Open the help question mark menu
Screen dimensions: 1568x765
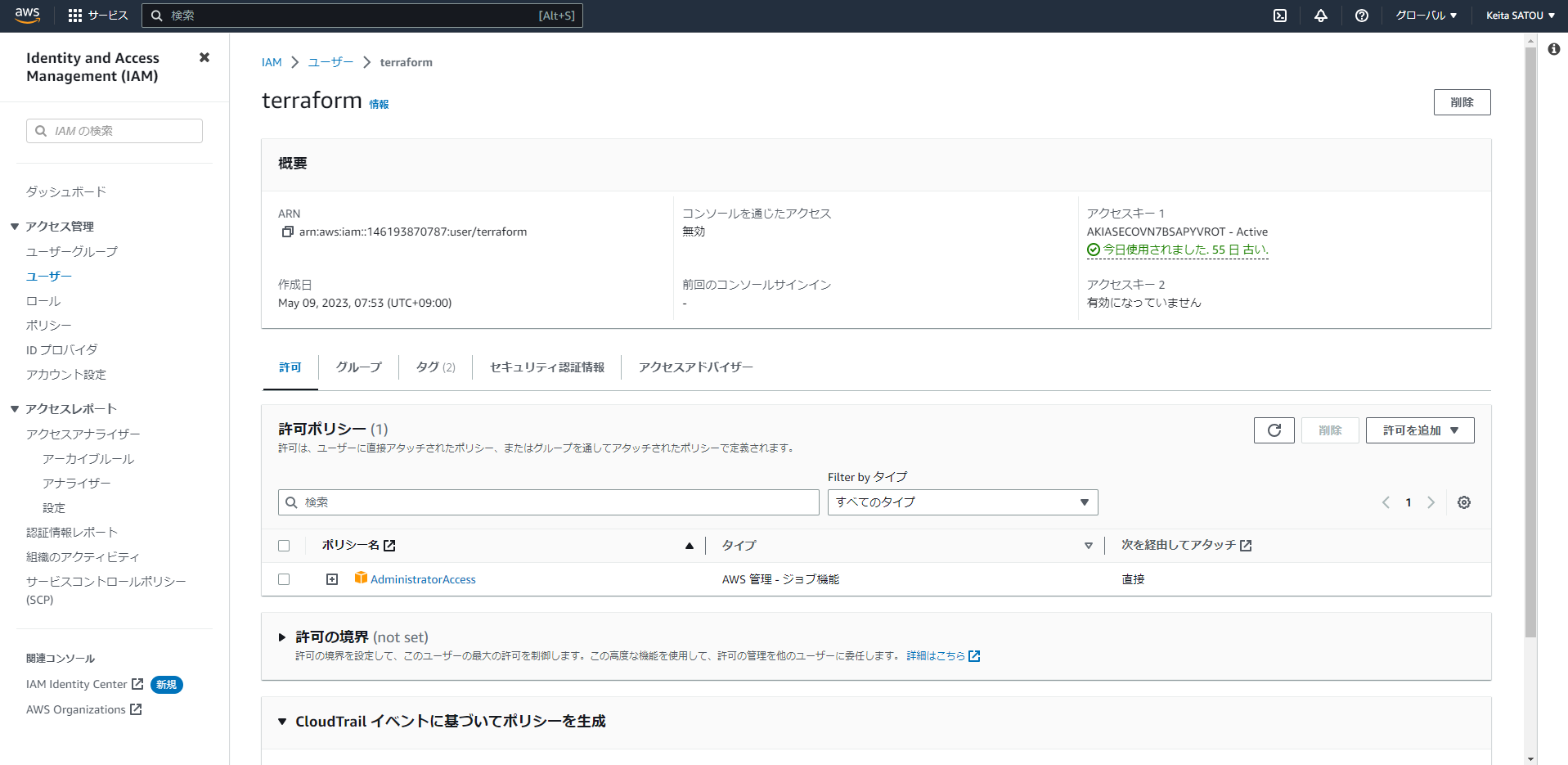pos(1362,16)
